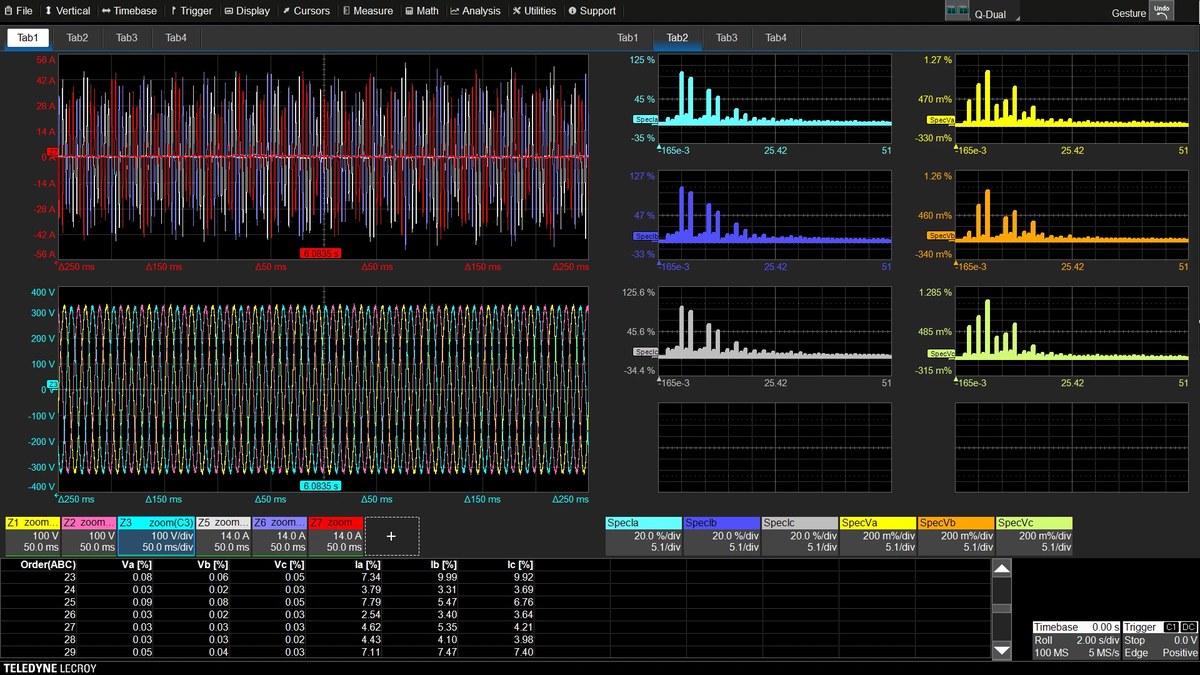Open the Support menu
This screenshot has height=675, width=1200.
coord(592,11)
